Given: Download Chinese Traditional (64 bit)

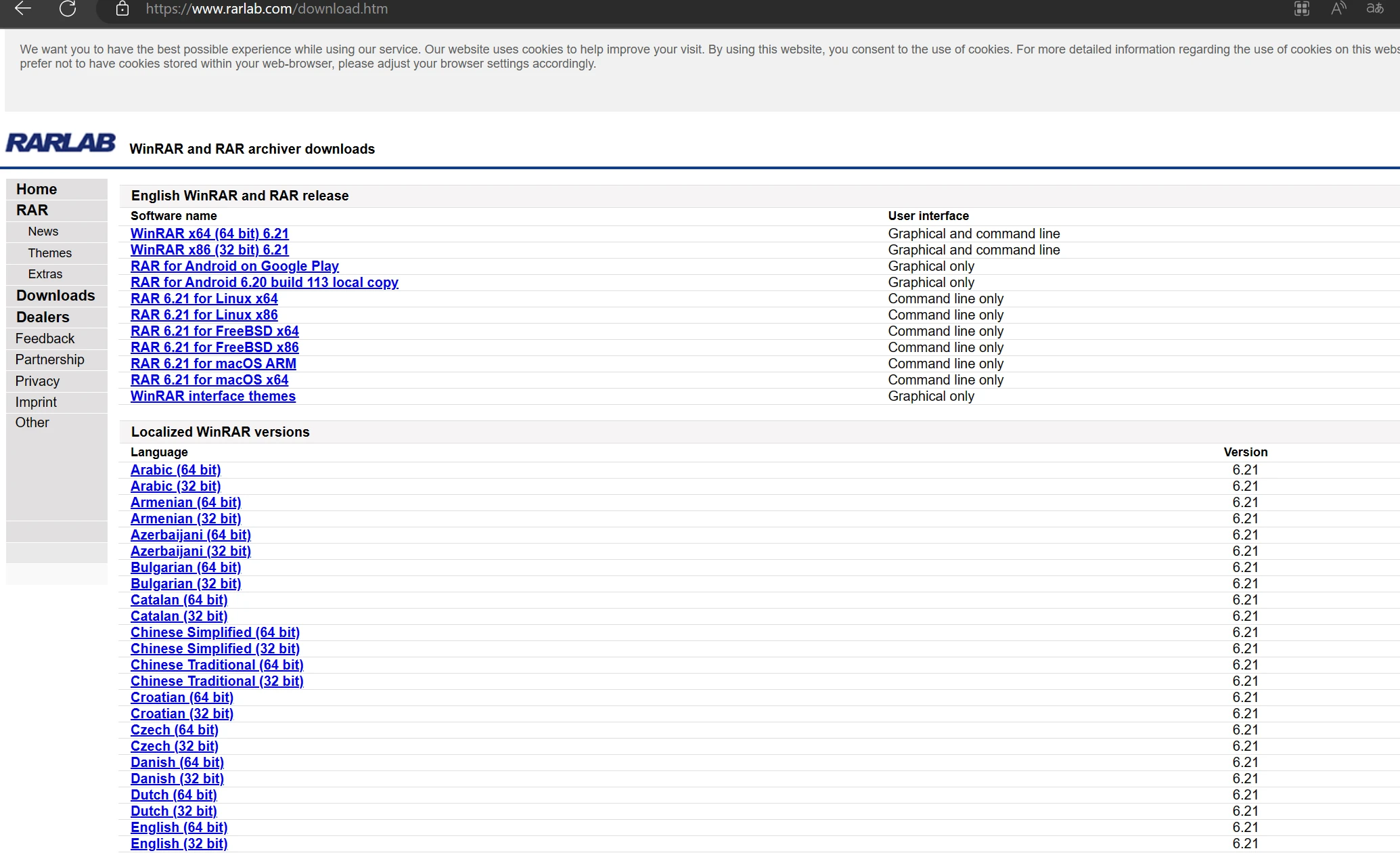Looking at the screenshot, I should click(217, 665).
